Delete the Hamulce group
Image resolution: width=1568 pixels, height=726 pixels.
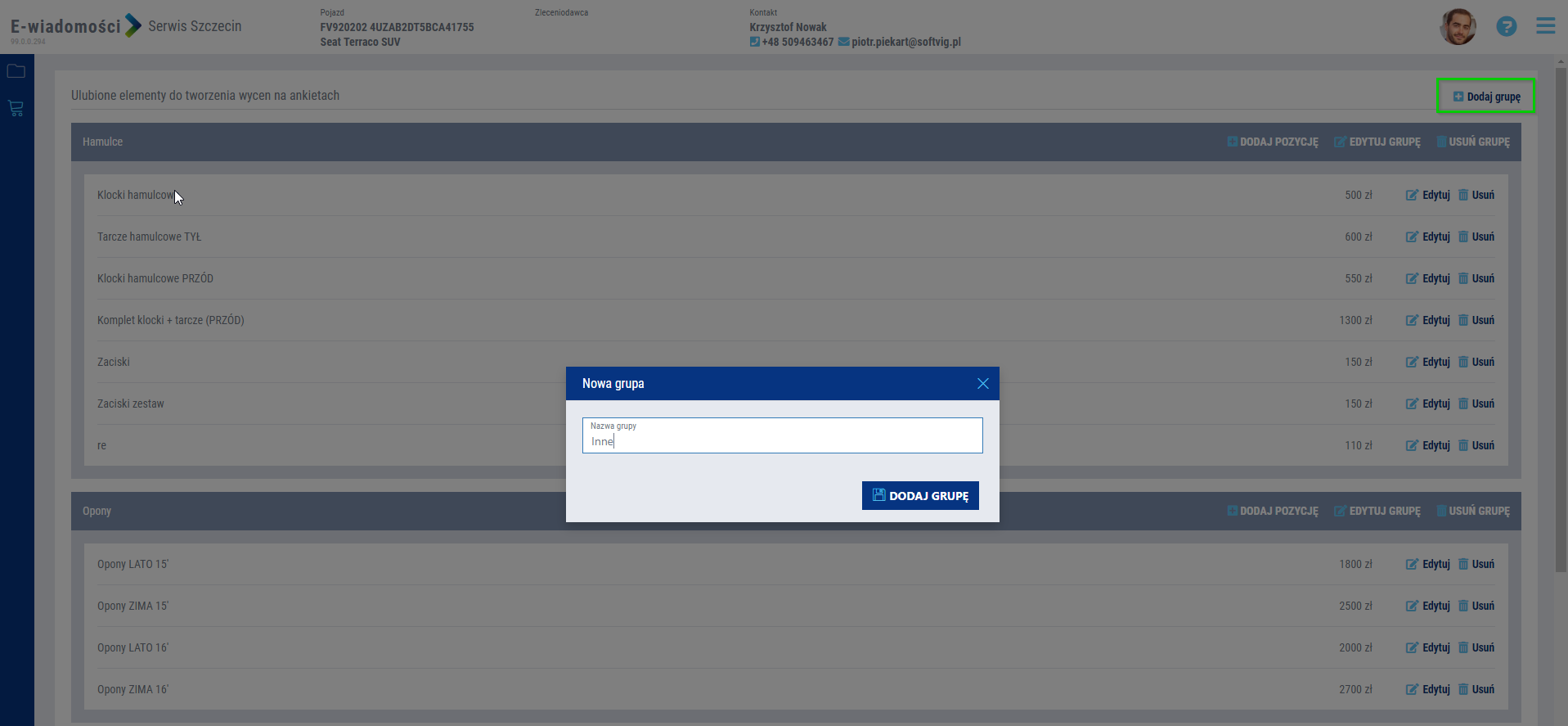click(1473, 142)
